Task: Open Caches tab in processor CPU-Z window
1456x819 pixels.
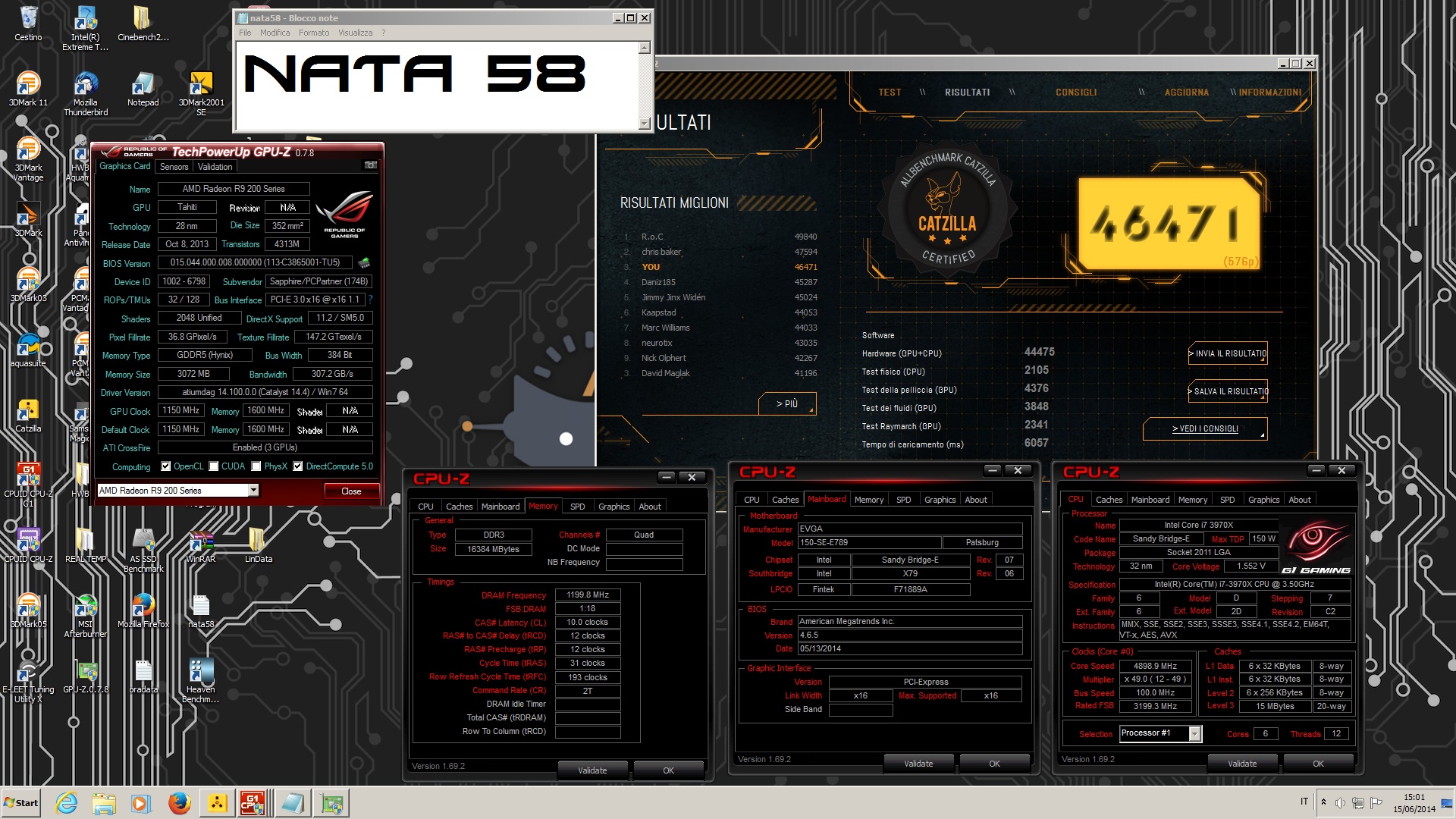Action: point(1109,500)
